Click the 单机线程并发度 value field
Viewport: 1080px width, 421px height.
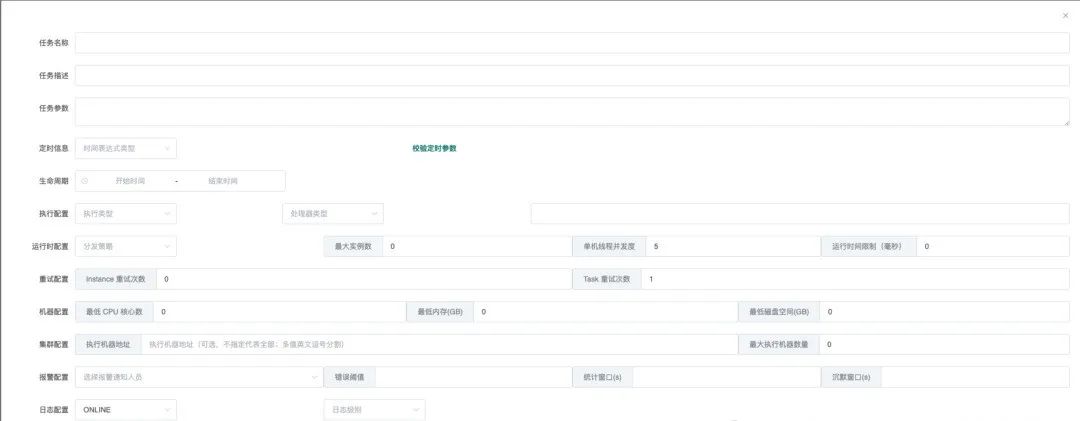point(733,246)
